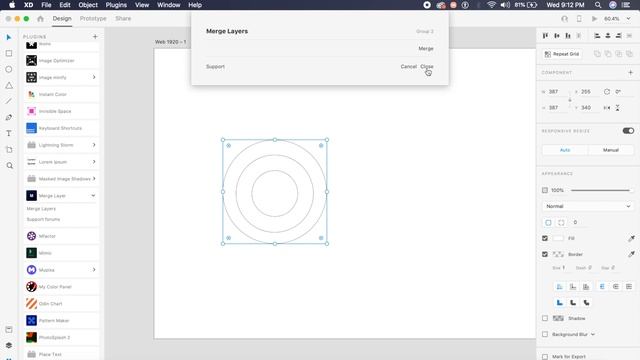Align selection to top edge
Screen dimensions: 640x360
(545, 36)
